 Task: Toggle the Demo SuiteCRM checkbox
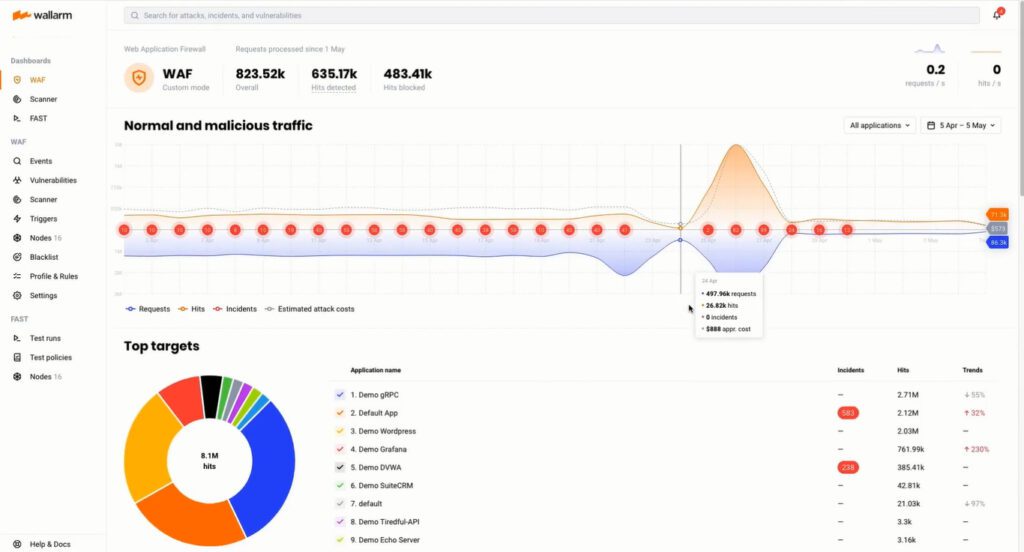(x=340, y=485)
